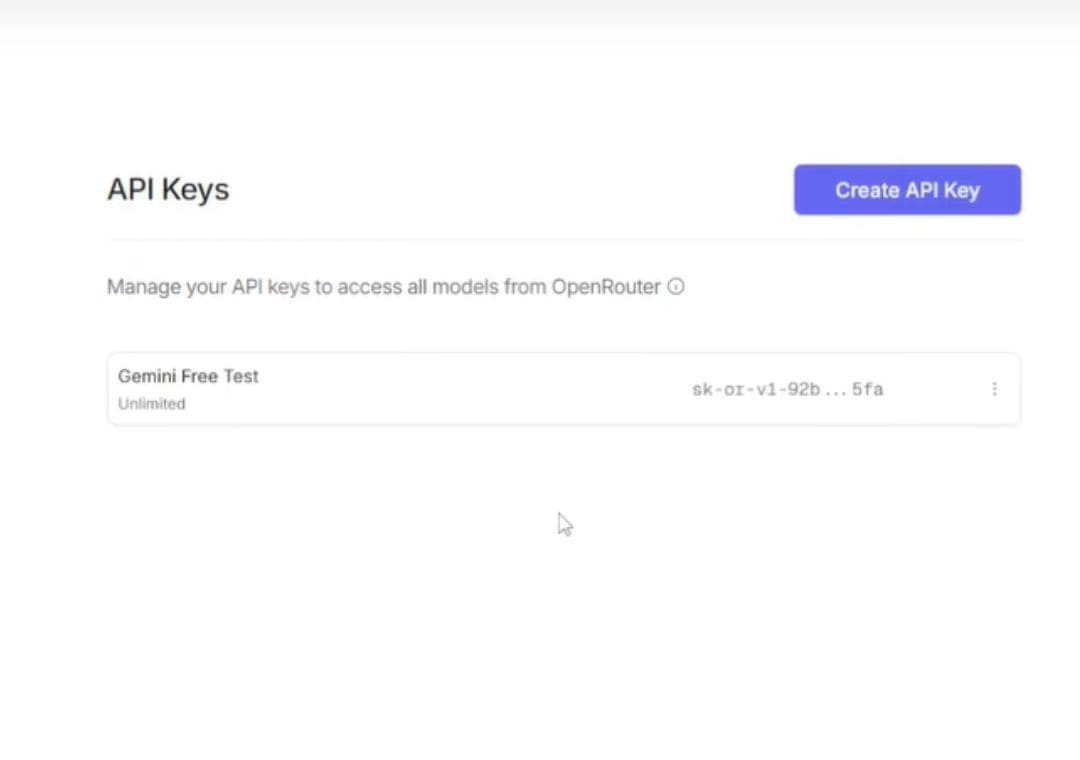This screenshot has width=1080, height=760.
Task: Click the 5fa suffix of the key
Action: coord(868,389)
